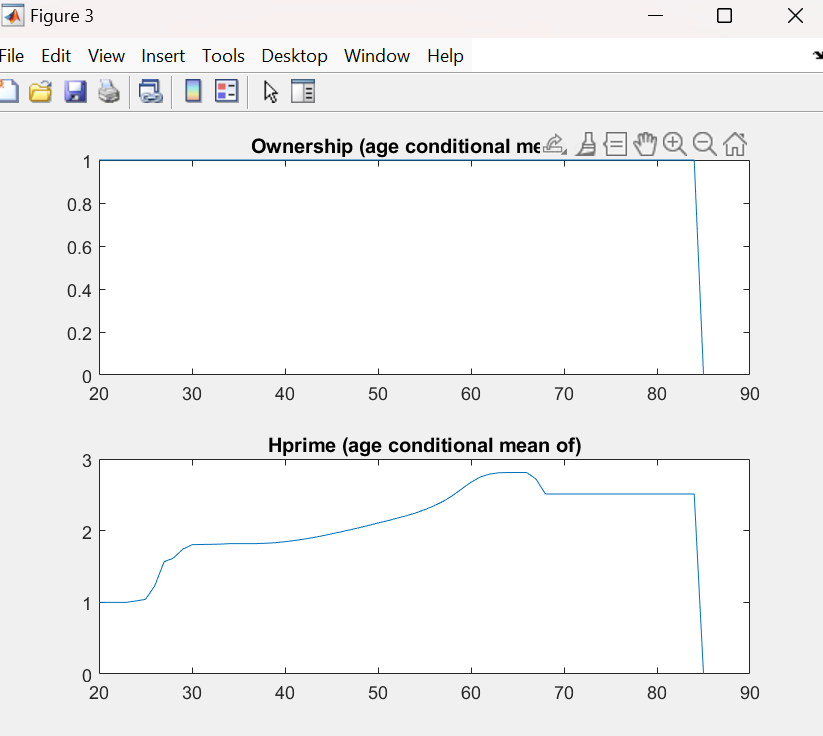Screen dimensions: 823x736
Task: Insert a colorbar via the toolbar icon
Action: point(193,91)
